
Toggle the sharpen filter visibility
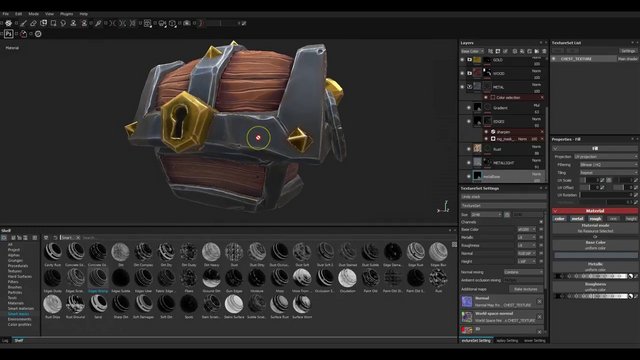486,132
